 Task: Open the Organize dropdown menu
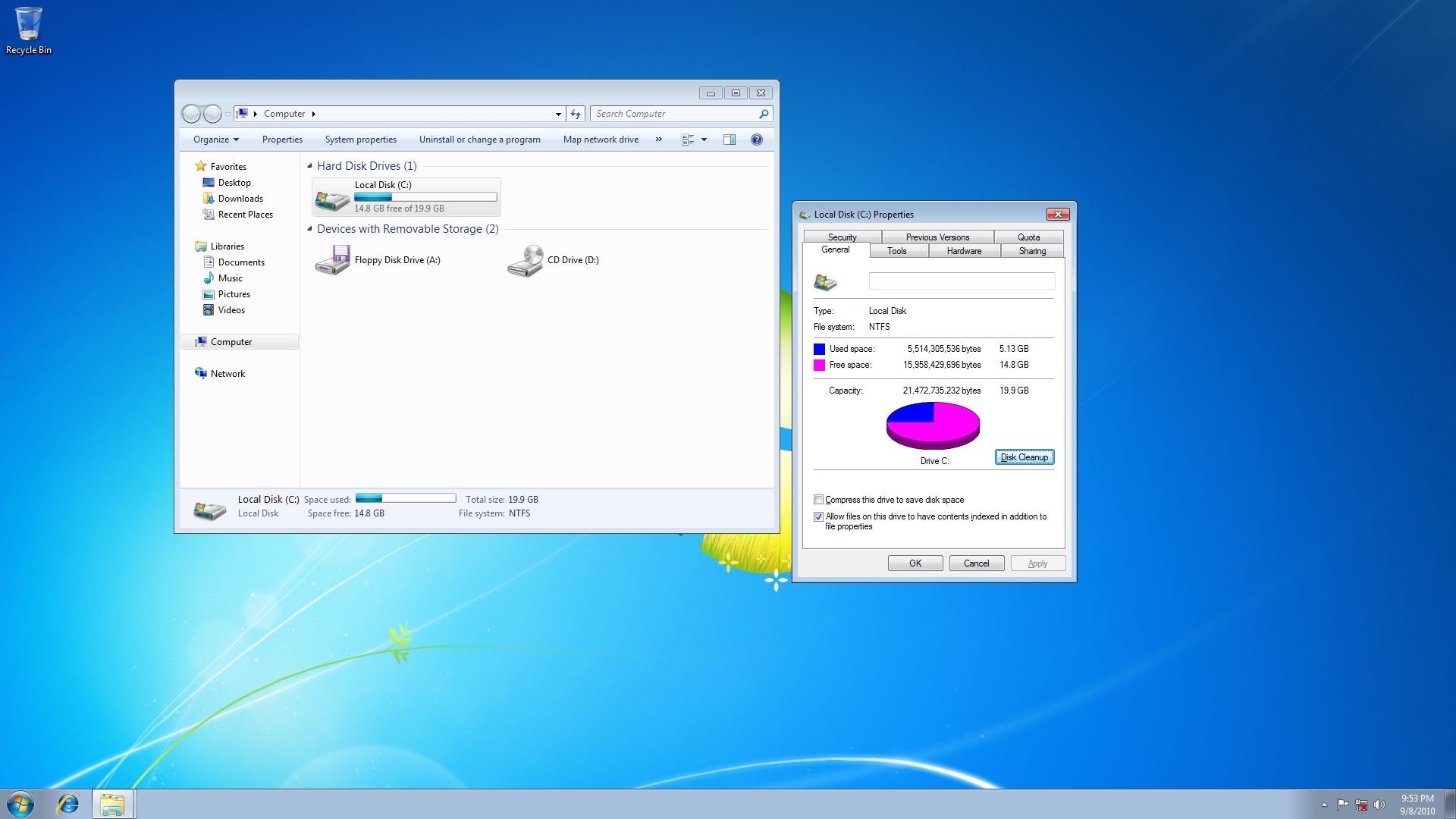pos(215,140)
